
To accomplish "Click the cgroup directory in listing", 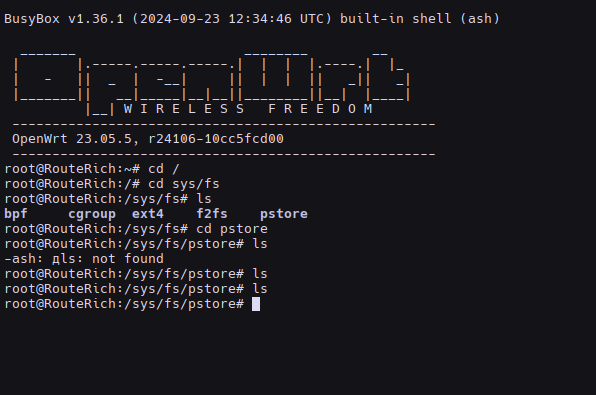I will 92,214.
